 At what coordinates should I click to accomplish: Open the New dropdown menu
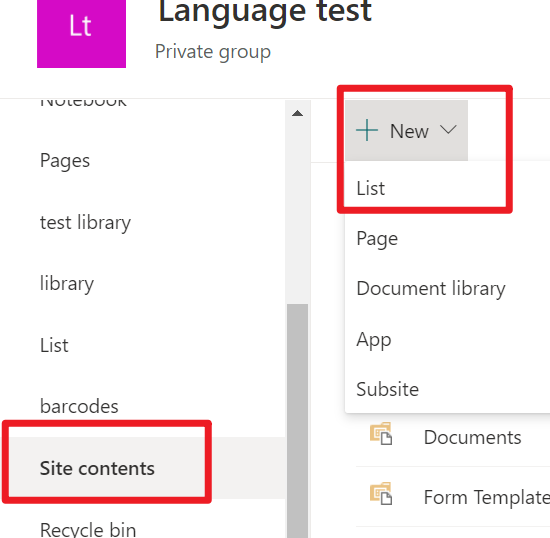tap(406, 130)
